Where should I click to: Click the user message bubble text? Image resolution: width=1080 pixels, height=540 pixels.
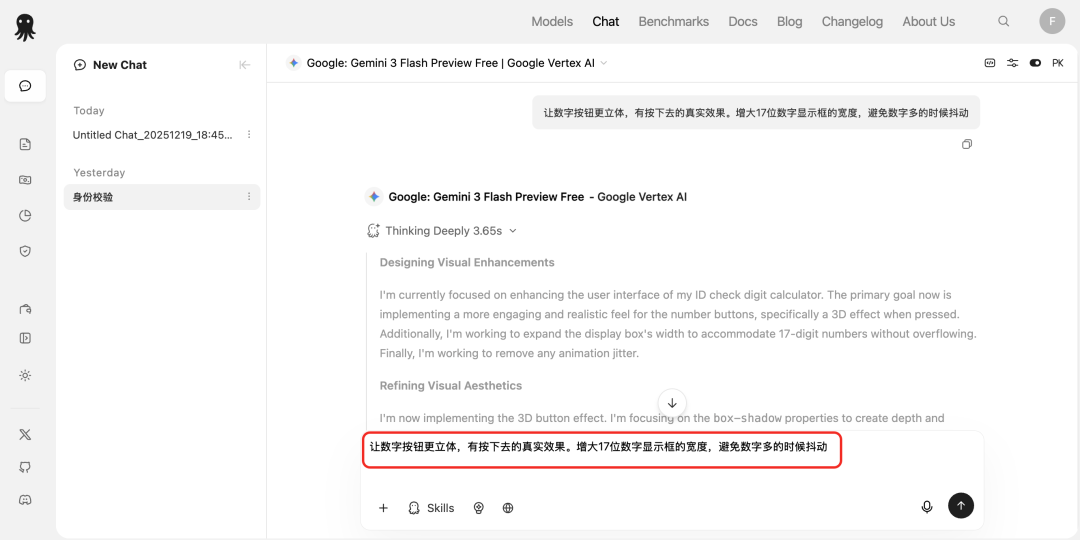click(756, 112)
